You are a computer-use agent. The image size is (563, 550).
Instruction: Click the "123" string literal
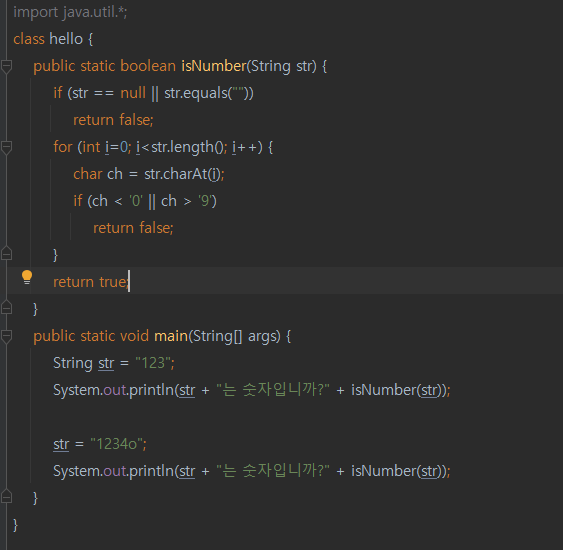[x=153, y=363]
